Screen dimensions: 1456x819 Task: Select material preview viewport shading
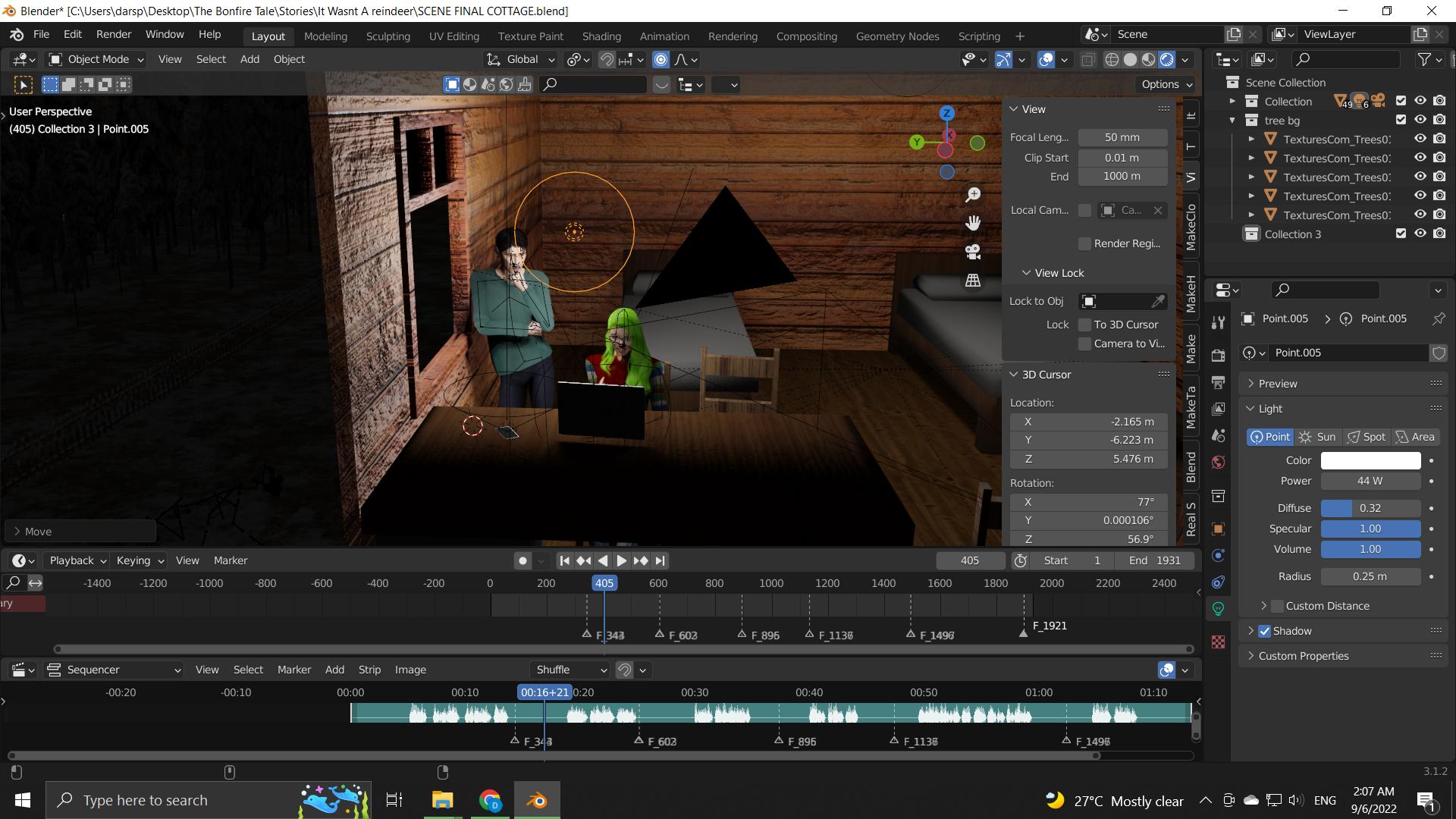(1149, 60)
